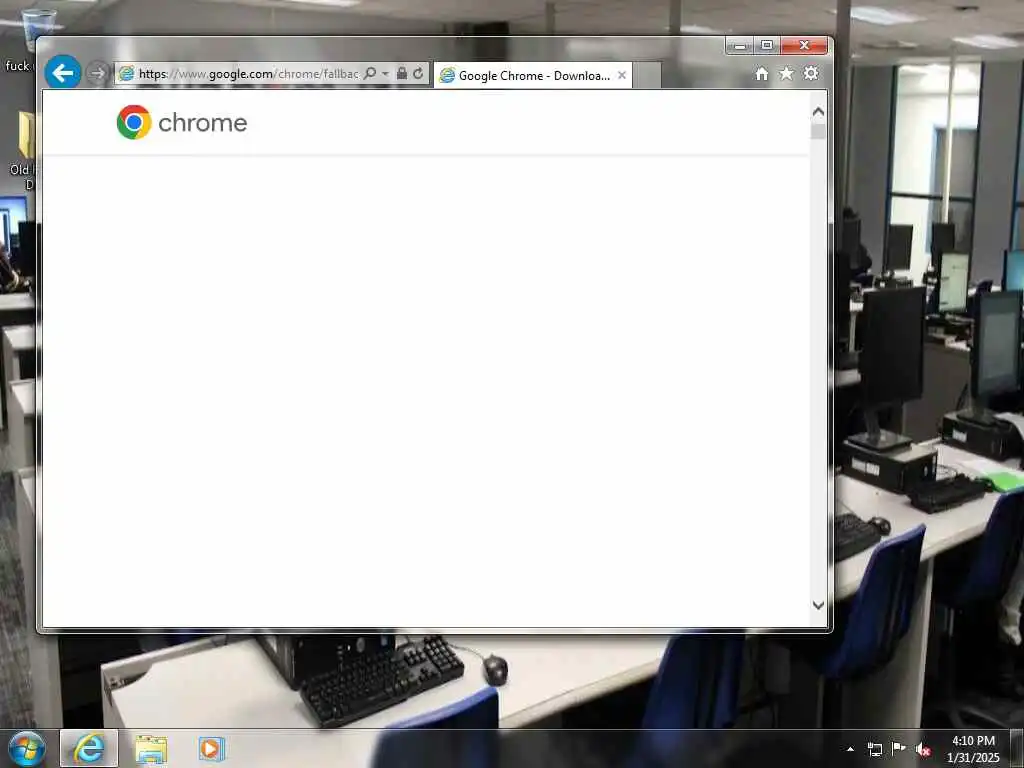Open Favorites with the star icon

(x=786, y=73)
